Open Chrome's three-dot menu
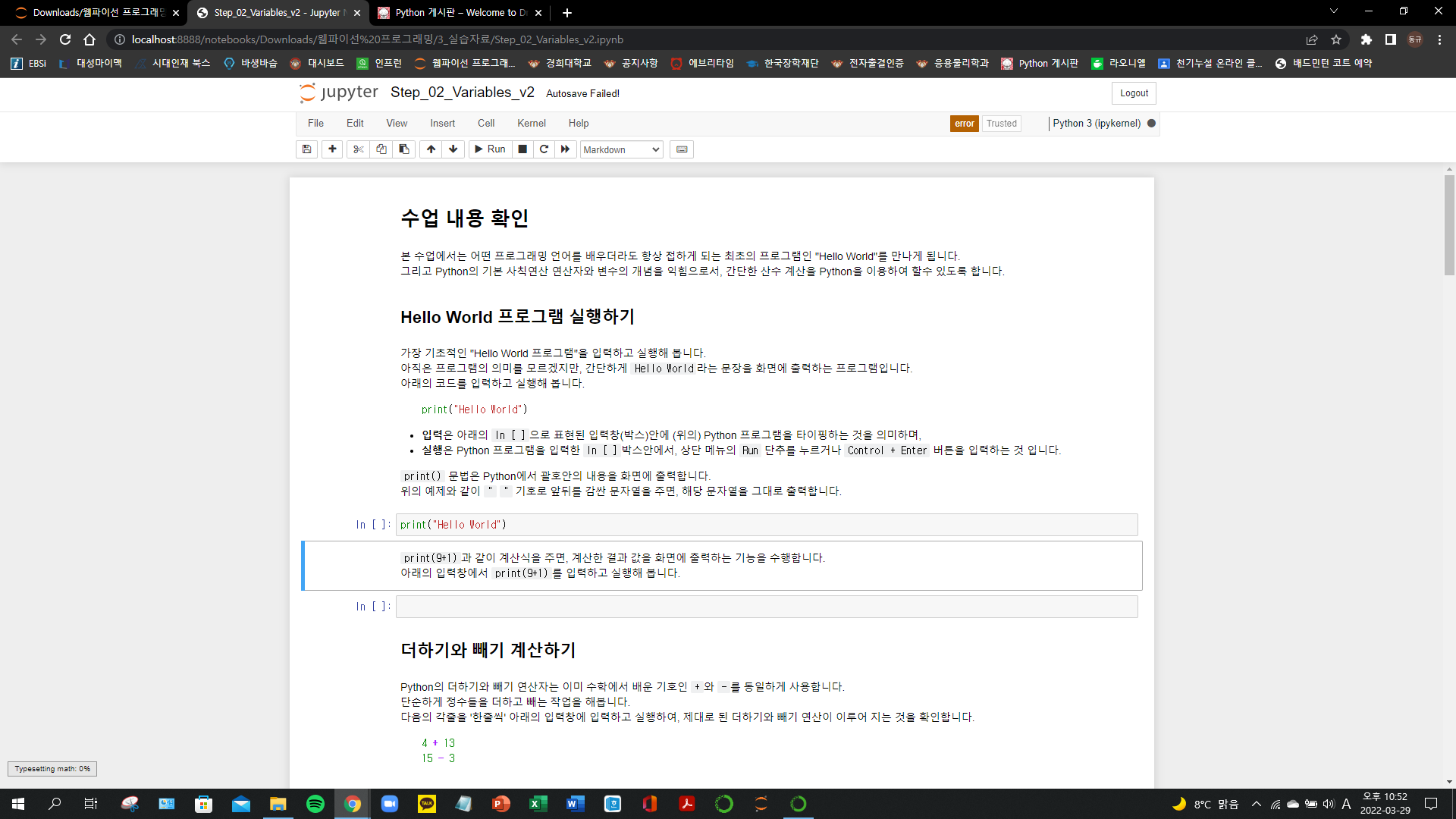Viewport: 1456px width, 819px height. [x=1439, y=39]
